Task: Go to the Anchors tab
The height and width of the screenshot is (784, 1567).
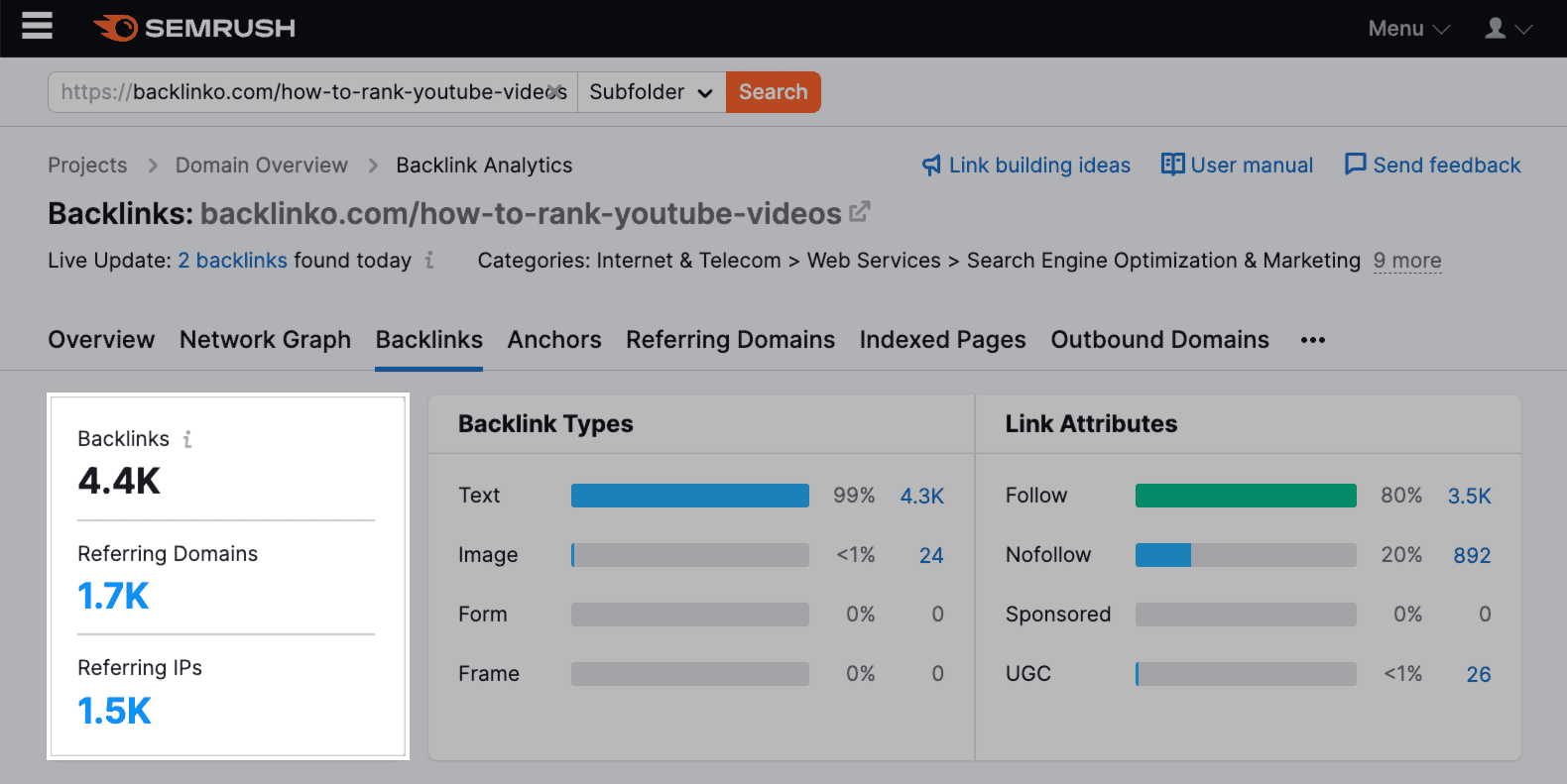Action: (554, 340)
